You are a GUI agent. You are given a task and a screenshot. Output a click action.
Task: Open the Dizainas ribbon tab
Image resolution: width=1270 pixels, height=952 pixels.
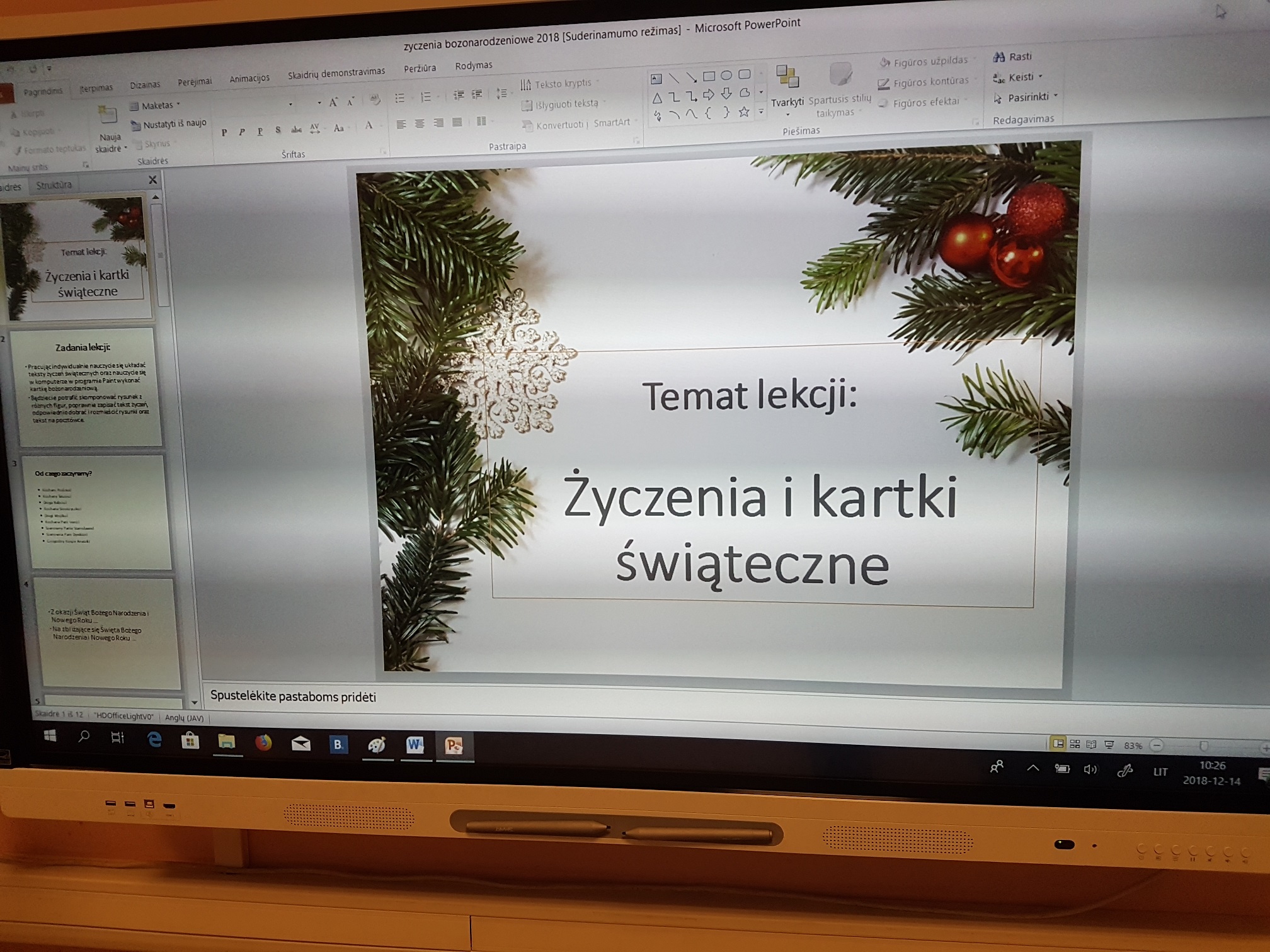(145, 85)
